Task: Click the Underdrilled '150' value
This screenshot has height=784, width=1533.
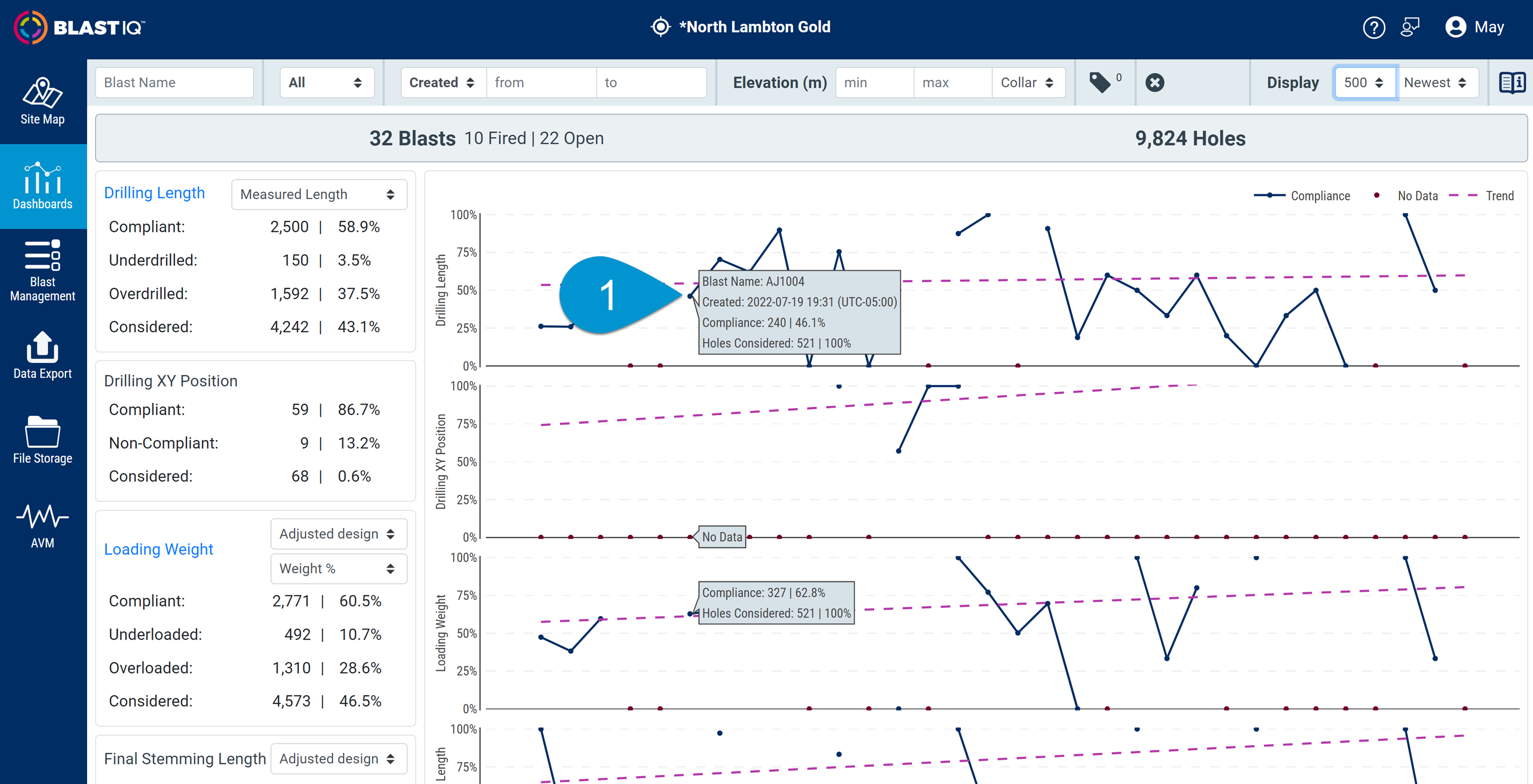Action: 295,260
